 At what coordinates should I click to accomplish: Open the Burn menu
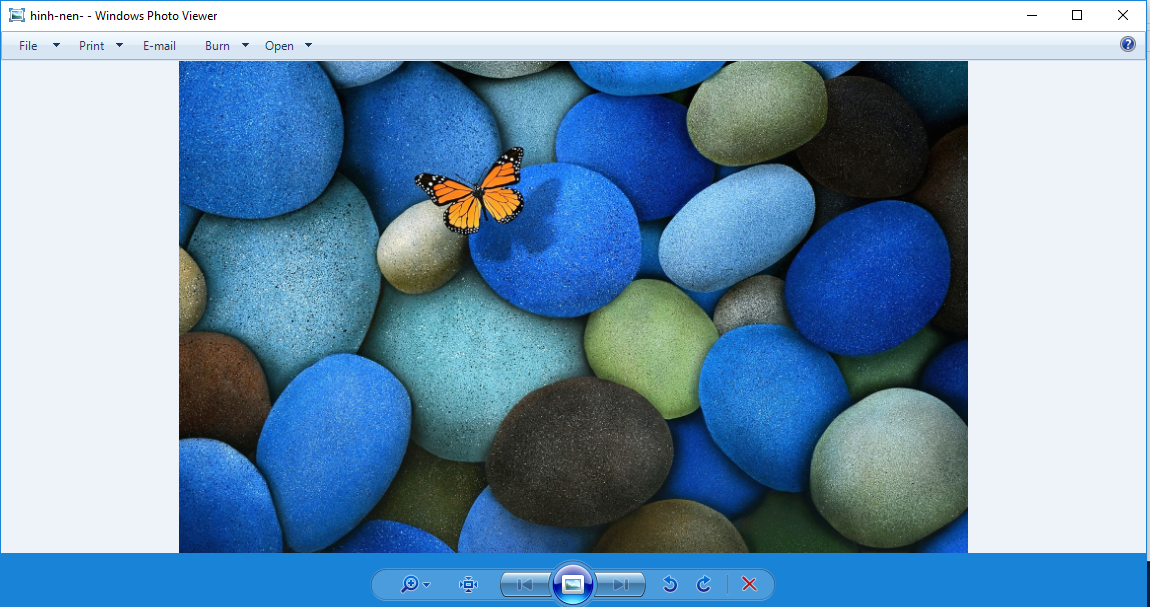coord(217,45)
